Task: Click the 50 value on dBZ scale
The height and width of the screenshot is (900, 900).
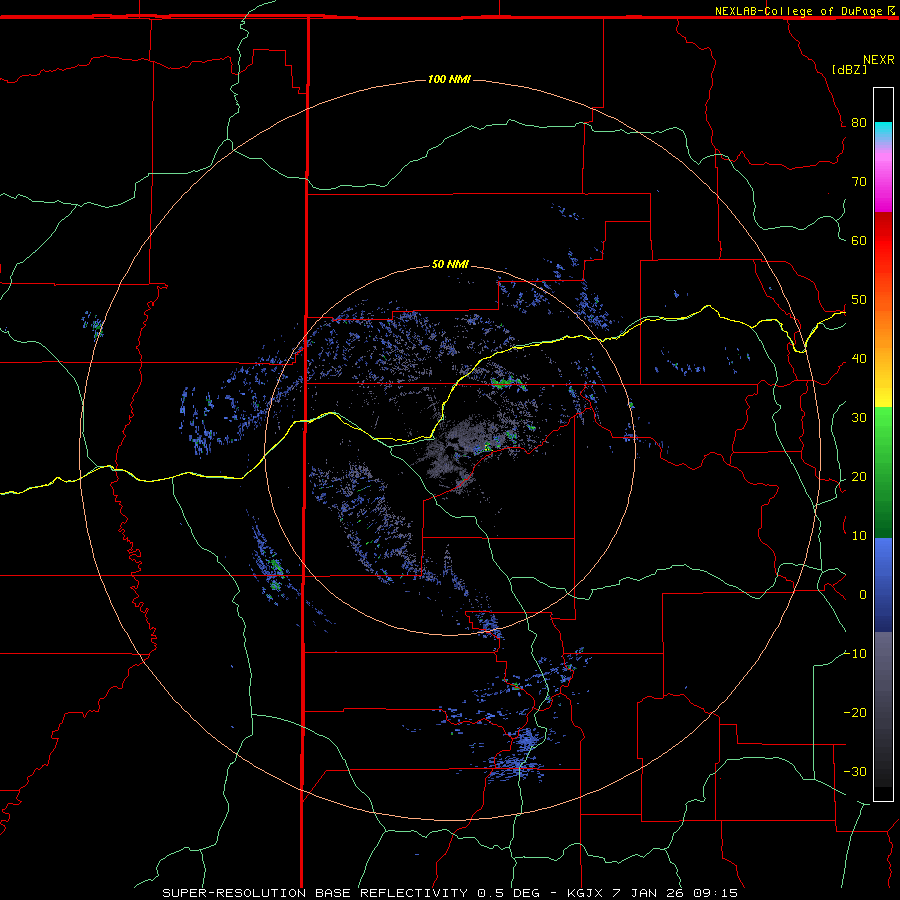Action: pos(859,300)
